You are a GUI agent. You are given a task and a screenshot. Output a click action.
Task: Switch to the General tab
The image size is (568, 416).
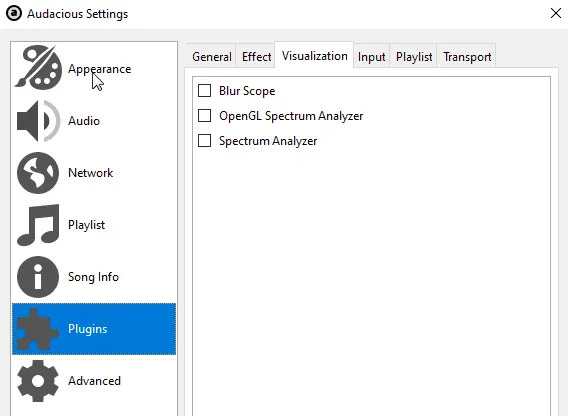(212, 57)
